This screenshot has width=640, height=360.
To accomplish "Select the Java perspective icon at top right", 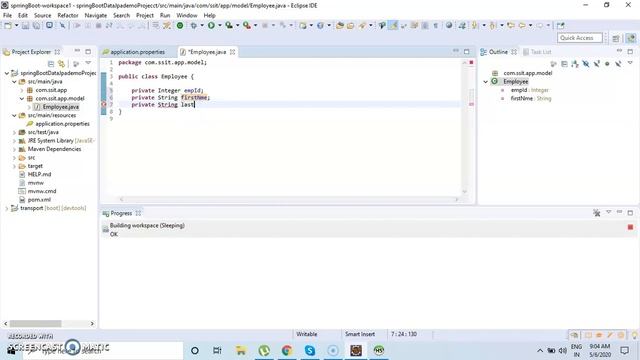I will [x=631, y=38].
